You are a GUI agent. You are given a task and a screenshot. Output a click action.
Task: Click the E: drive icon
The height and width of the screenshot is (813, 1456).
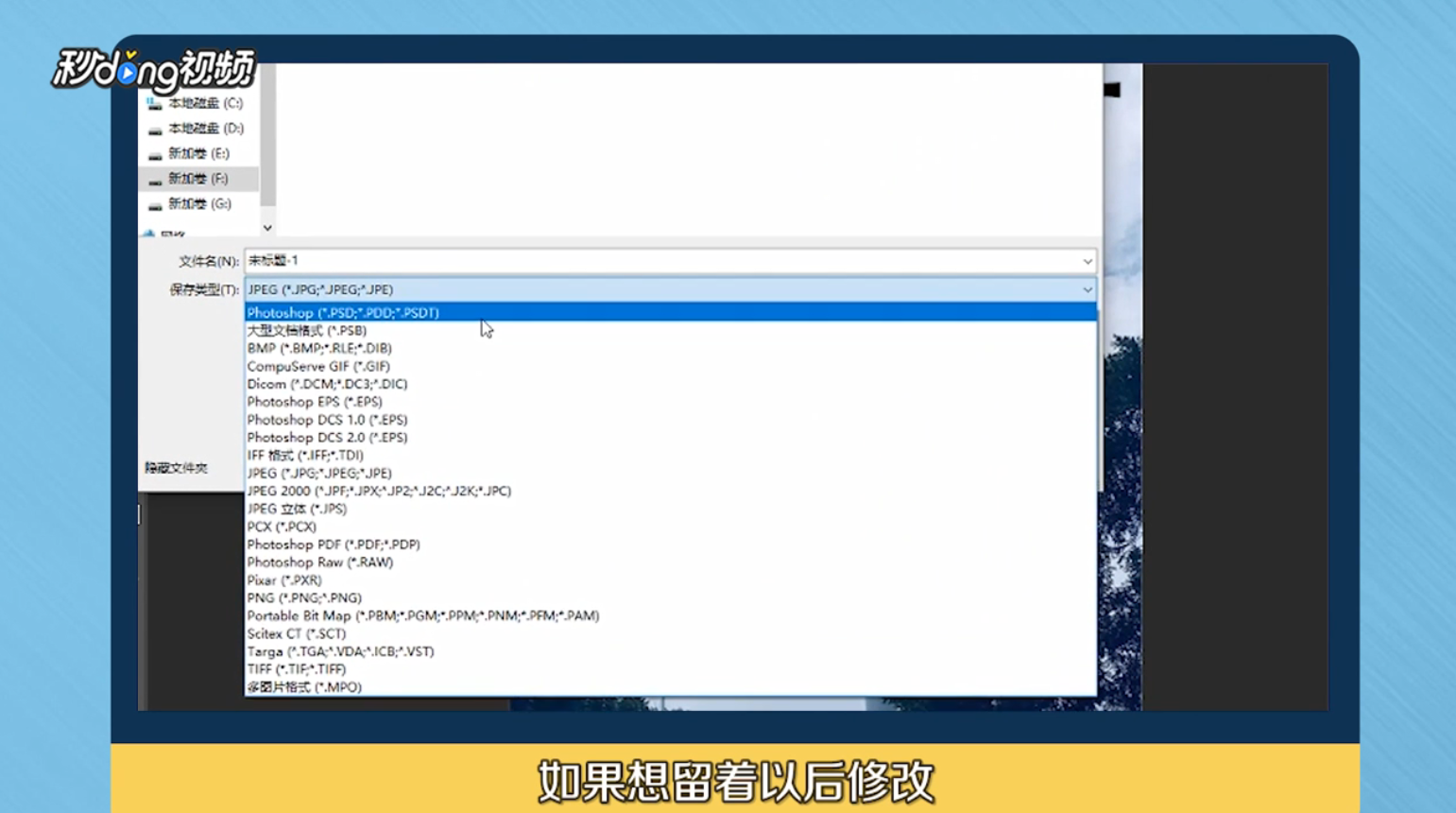click(155, 154)
